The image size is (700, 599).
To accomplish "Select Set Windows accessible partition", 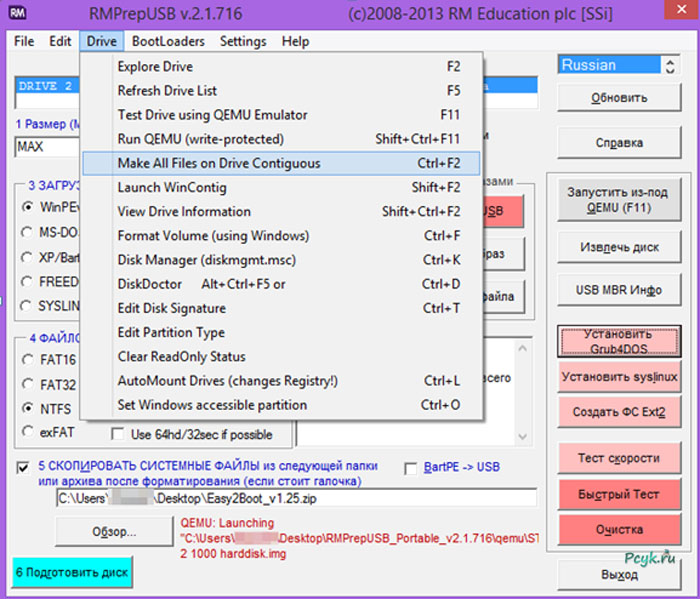I will point(281,405).
